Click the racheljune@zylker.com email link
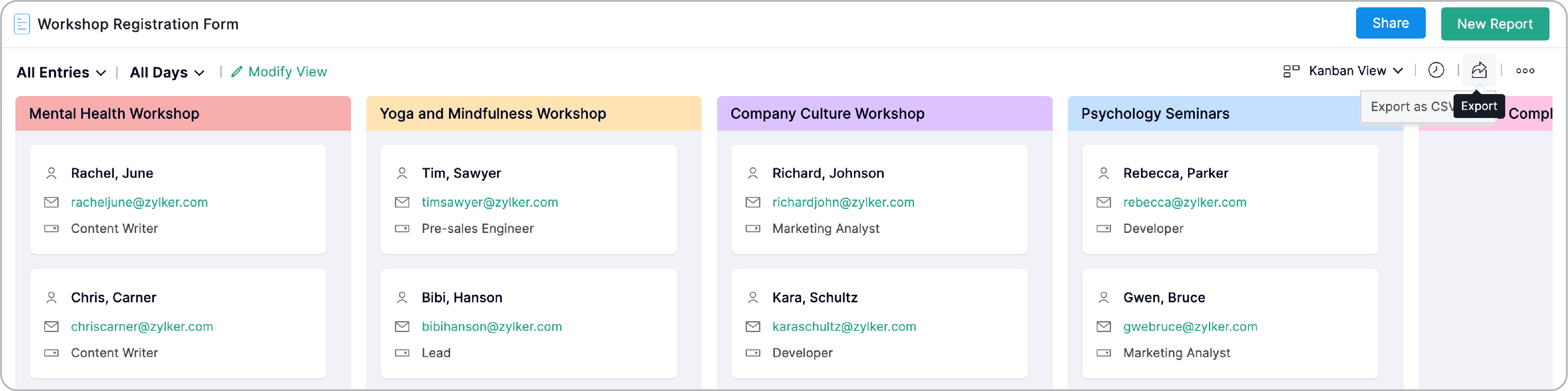 pos(139,202)
